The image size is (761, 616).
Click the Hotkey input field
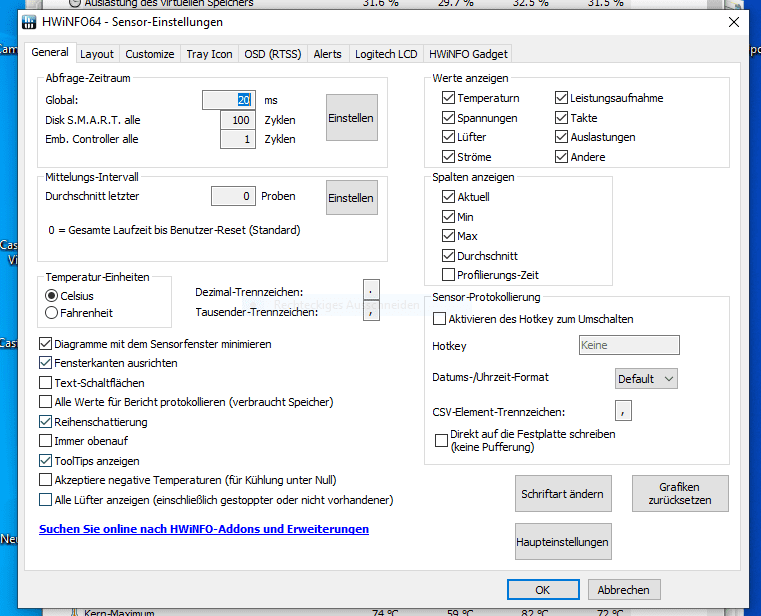pyautogui.click(x=629, y=345)
